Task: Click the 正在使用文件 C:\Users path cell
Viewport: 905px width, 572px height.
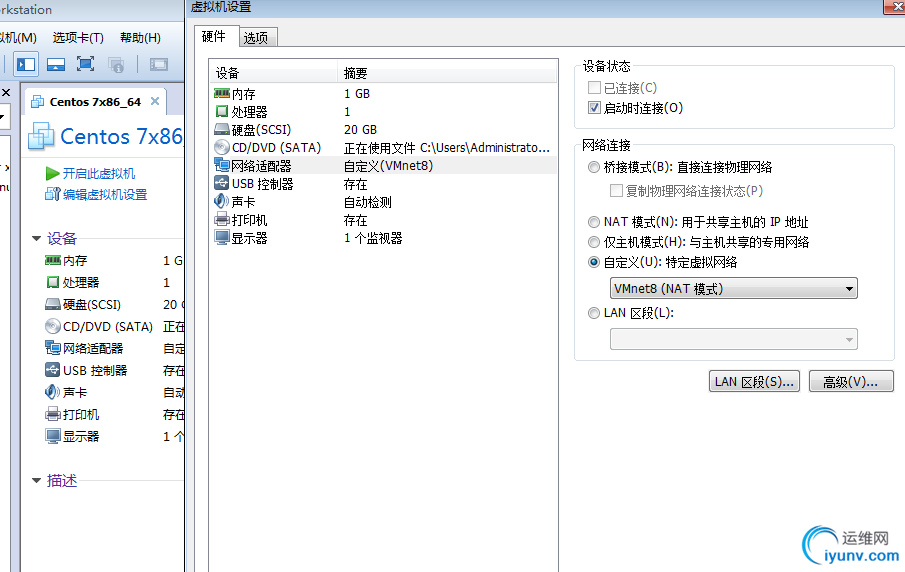Action: click(x=447, y=148)
